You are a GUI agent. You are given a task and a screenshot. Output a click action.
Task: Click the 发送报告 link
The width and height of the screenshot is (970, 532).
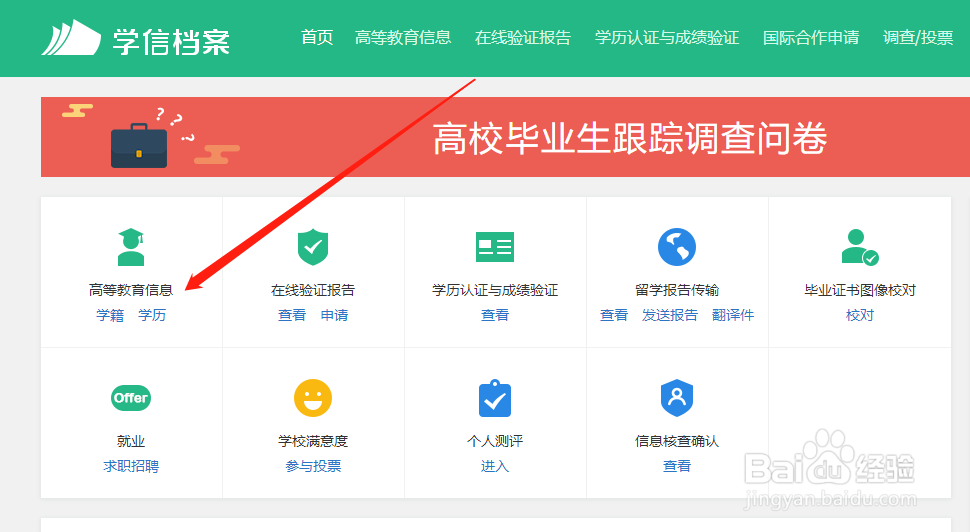(670, 315)
